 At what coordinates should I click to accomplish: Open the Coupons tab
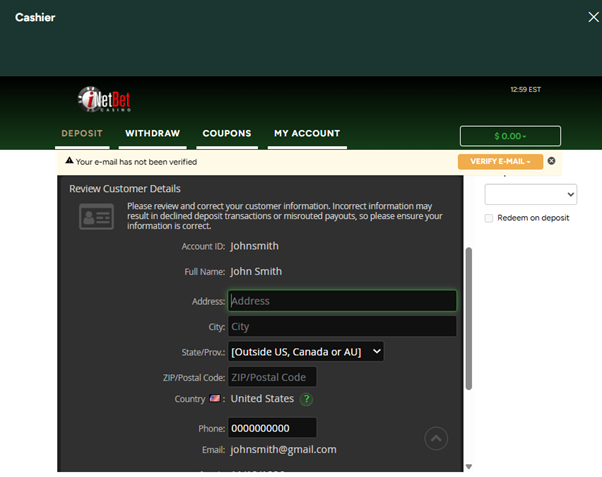pyautogui.click(x=226, y=133)
